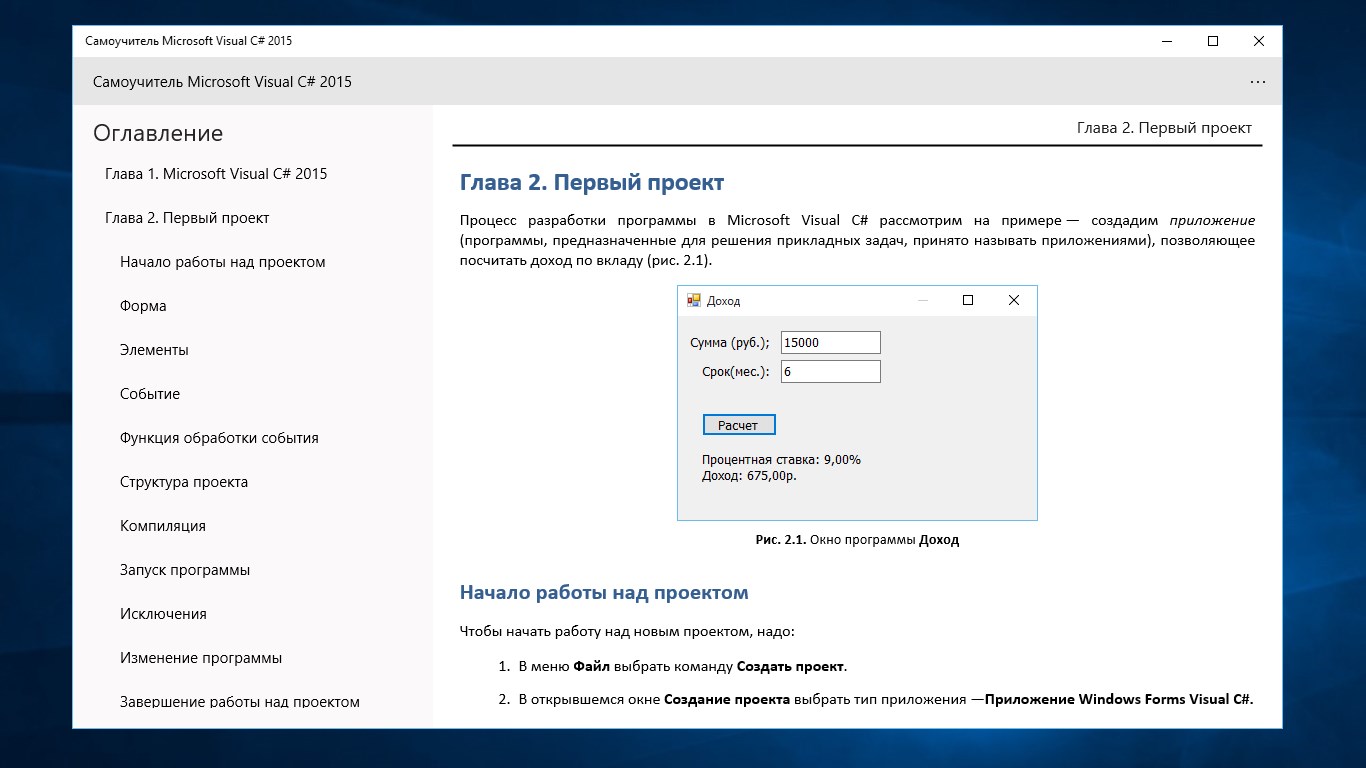Click the app title in the gray header bar
Viewport: 1366px width, 768px height.
click(x=222, y=82)
